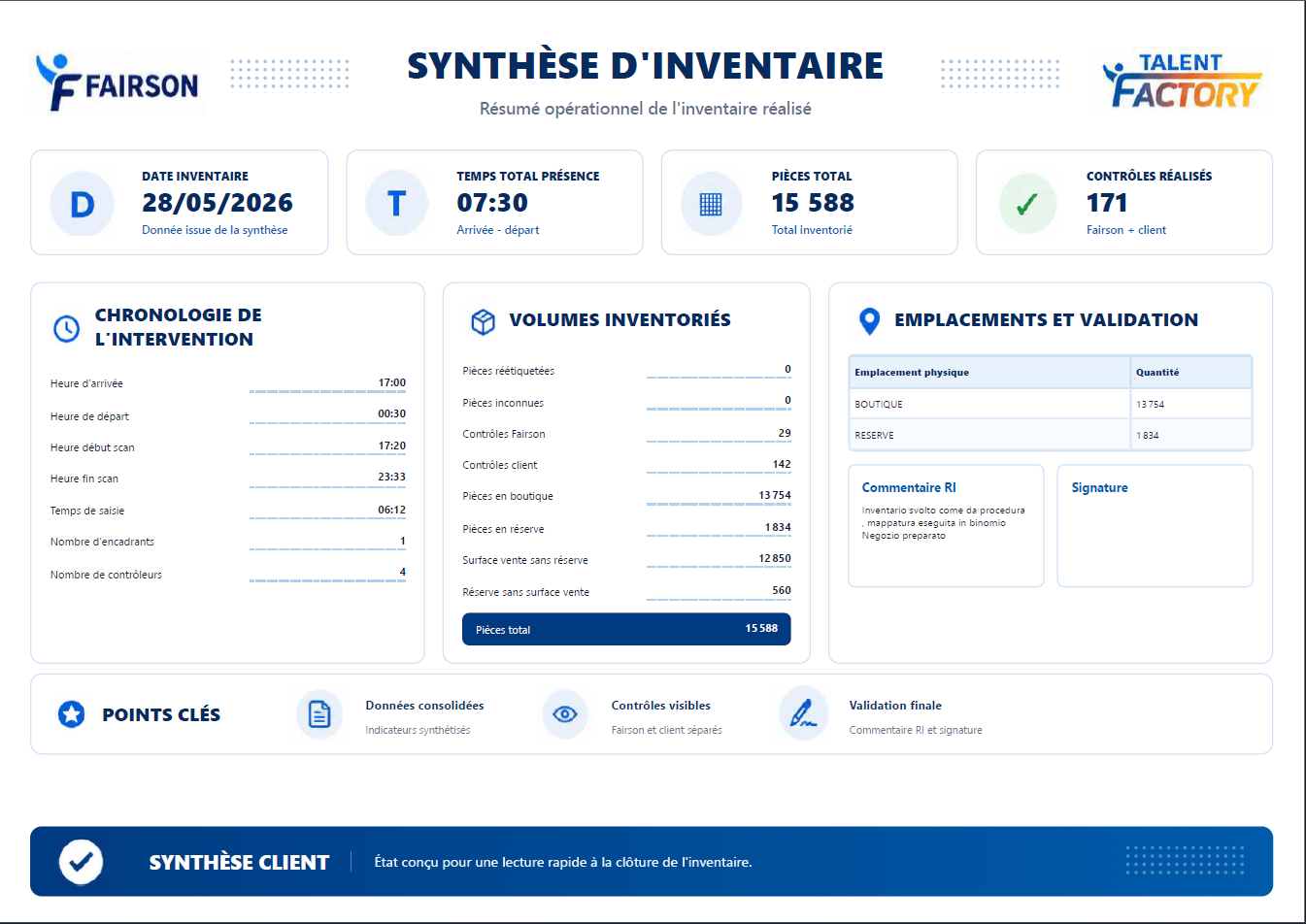This screenshot has width=1306, height=924.
Task: Click the Commentaire RI comment text
Action: click(943, 522)
